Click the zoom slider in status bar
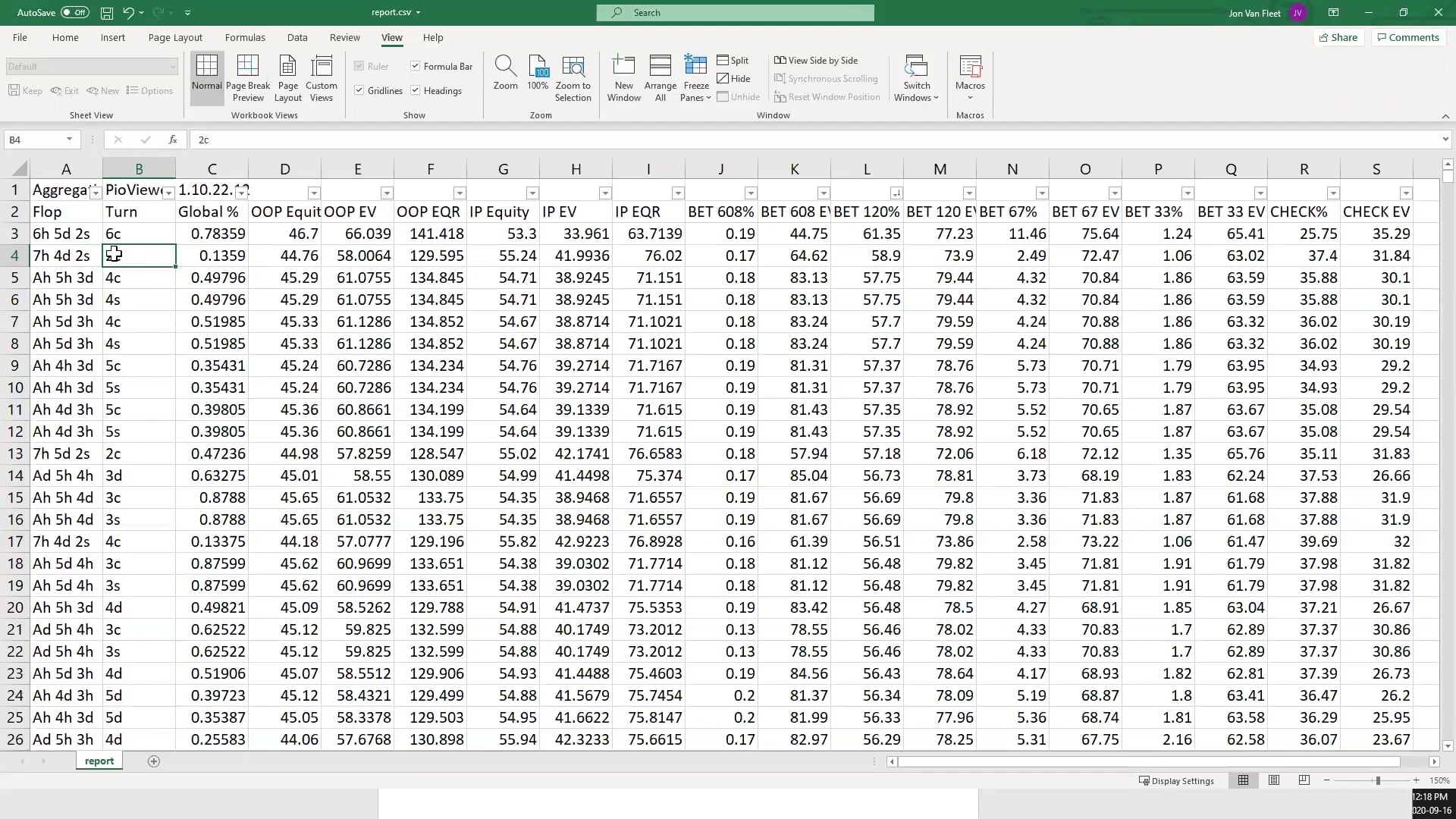 [1377, 780]
